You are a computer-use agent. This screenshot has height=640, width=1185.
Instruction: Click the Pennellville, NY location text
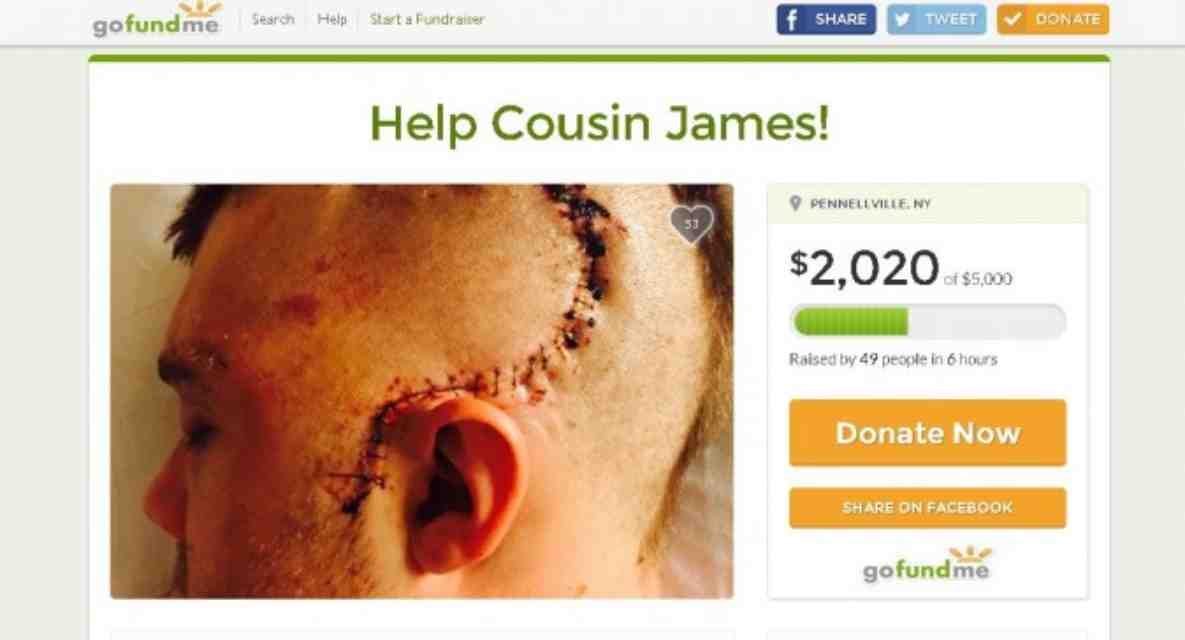(x=870, y=204)
